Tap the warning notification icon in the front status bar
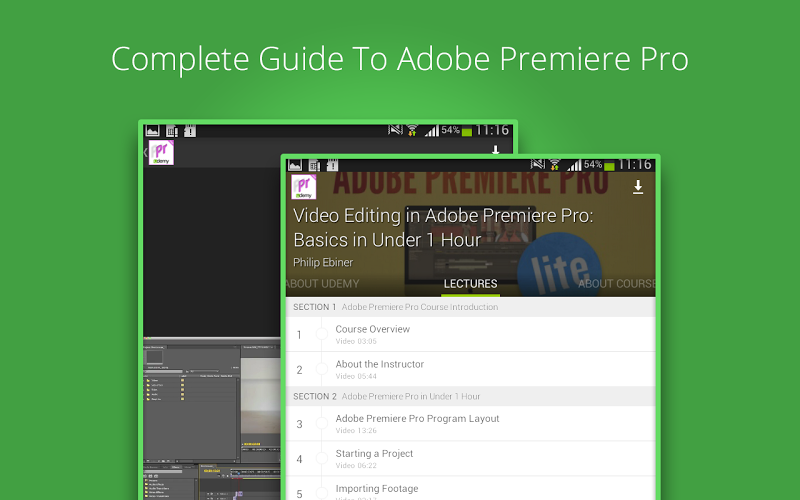Image resolution: width=800 pixels, height=500 pixels. [332, 165]
